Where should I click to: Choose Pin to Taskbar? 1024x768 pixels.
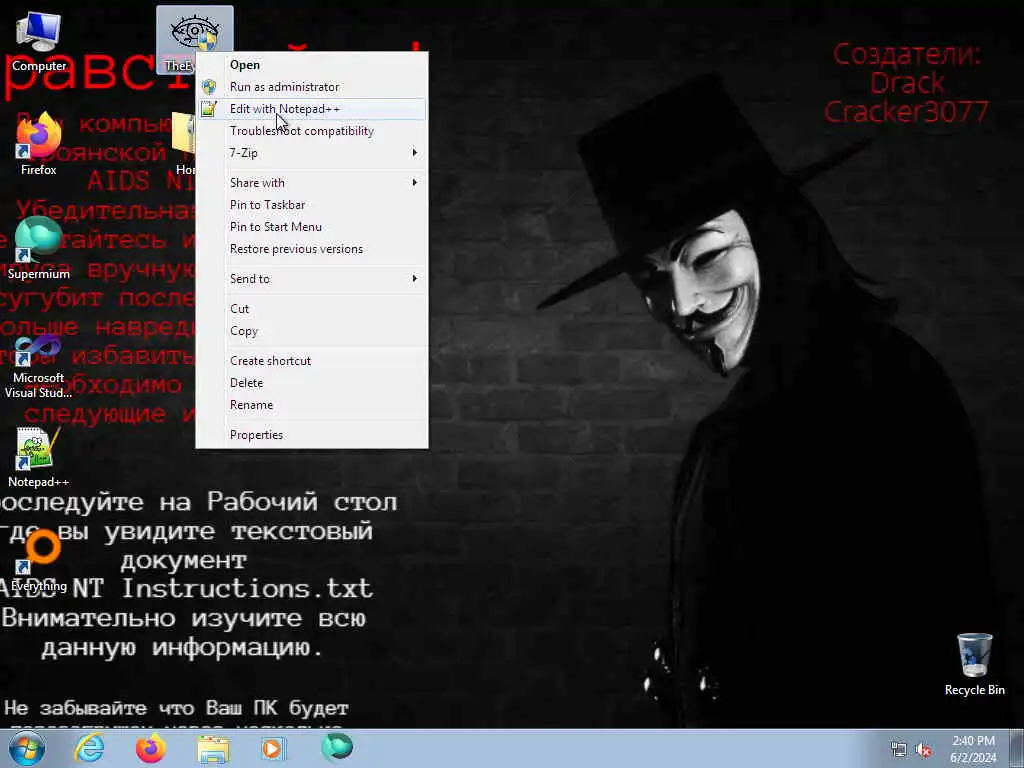click(312, 205)
